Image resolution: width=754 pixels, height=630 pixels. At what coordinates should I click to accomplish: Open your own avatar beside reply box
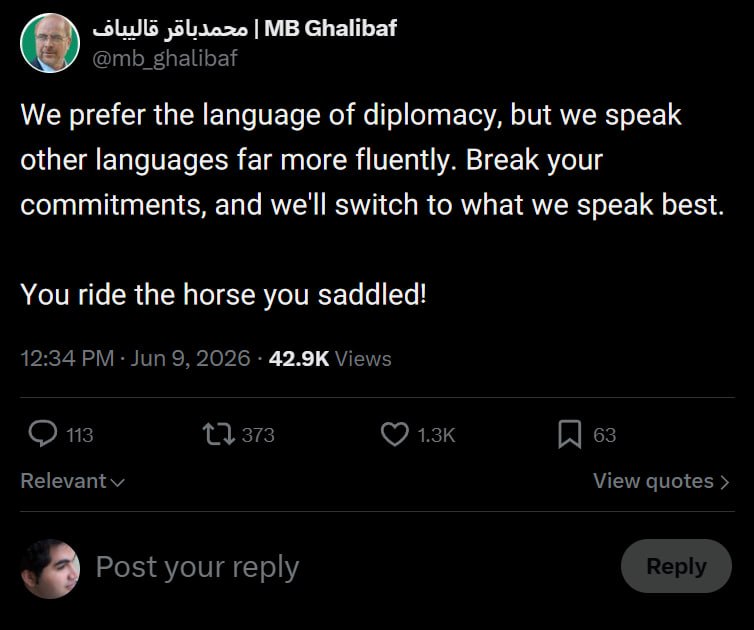point(50,568)
